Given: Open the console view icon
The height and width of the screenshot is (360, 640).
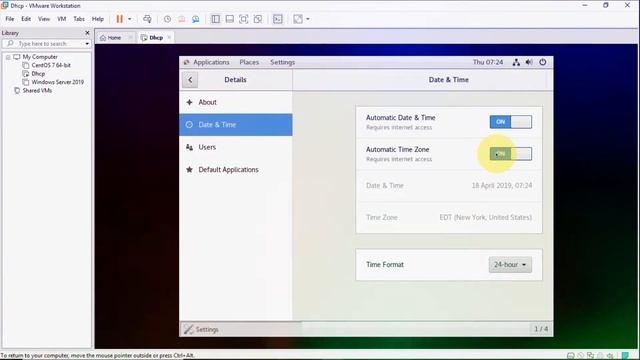Looking at the screenshot, I should (278, 19).
